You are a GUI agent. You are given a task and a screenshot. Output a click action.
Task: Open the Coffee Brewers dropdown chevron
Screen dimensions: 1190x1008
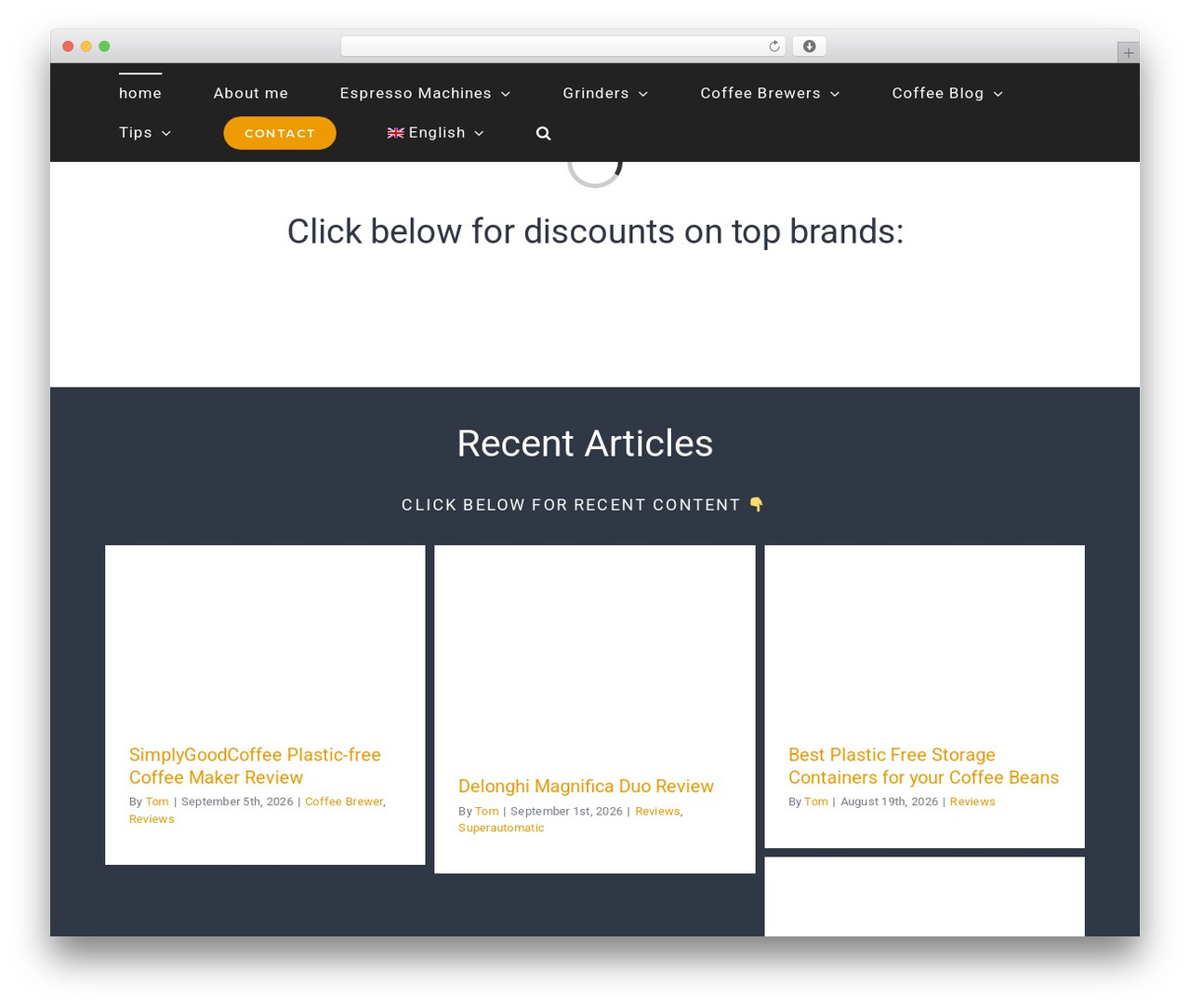click(x=835, y=94)
